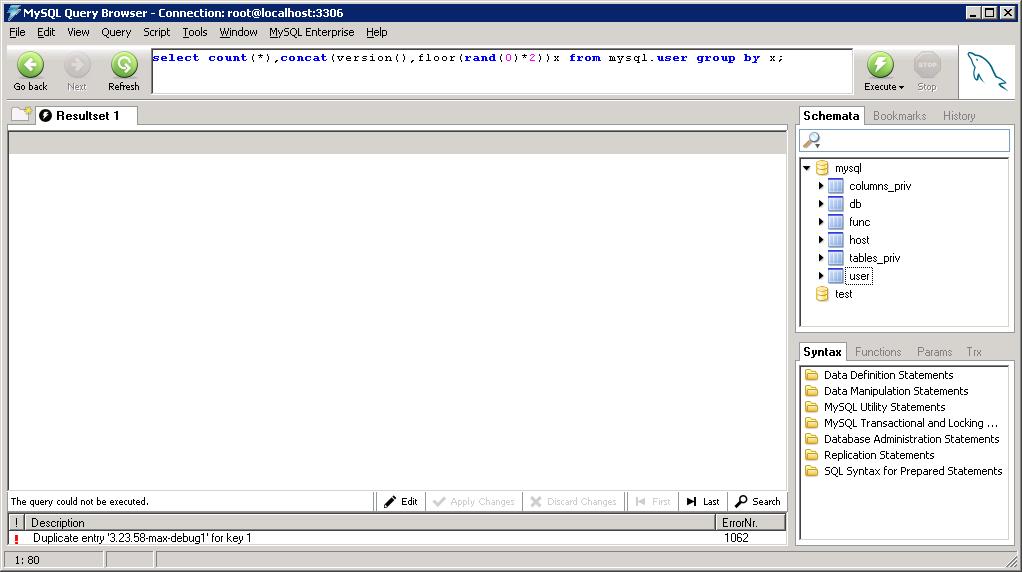Click the Discard Changes button
This screenshot has height=572, width=1022.
pos(574,502)
